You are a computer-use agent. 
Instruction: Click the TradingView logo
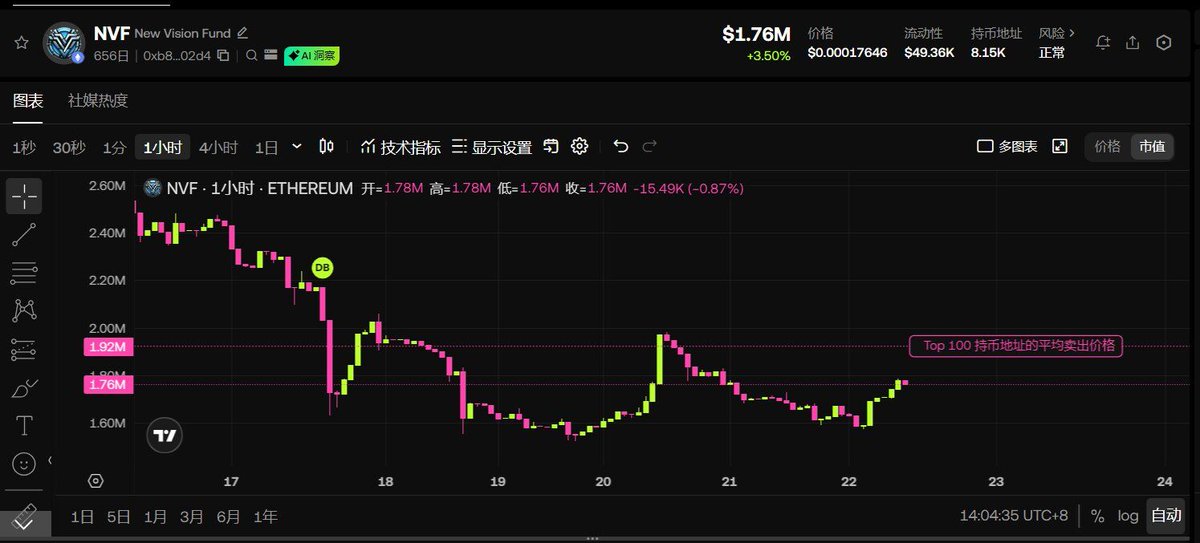pos(165,435)
